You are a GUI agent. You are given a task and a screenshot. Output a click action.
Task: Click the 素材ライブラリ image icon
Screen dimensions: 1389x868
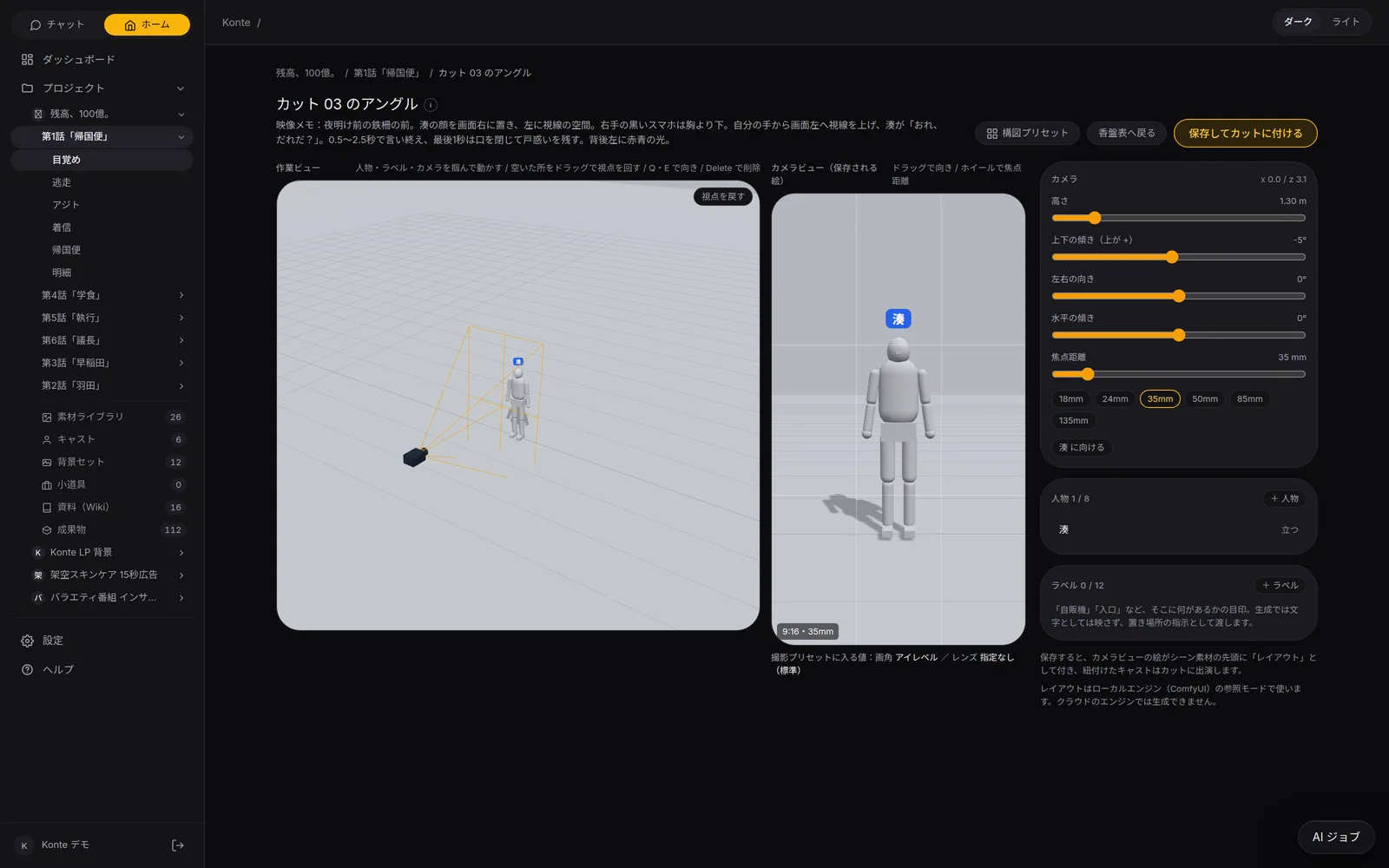[x=47, y=417]
